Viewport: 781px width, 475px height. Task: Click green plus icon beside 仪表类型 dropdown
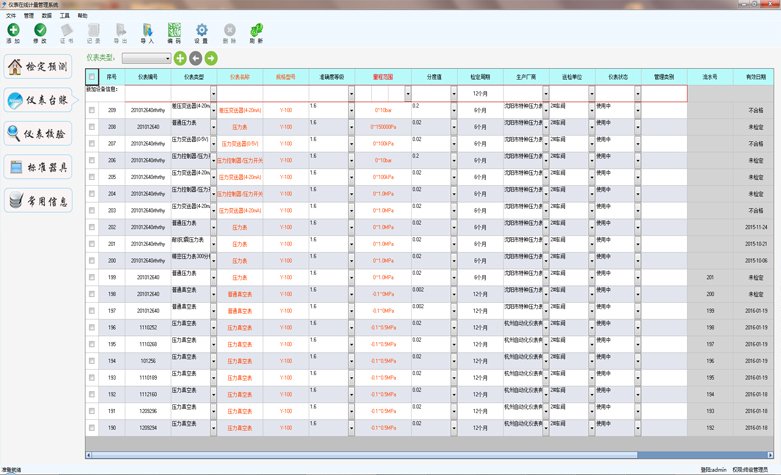click(x=181, y=59)
